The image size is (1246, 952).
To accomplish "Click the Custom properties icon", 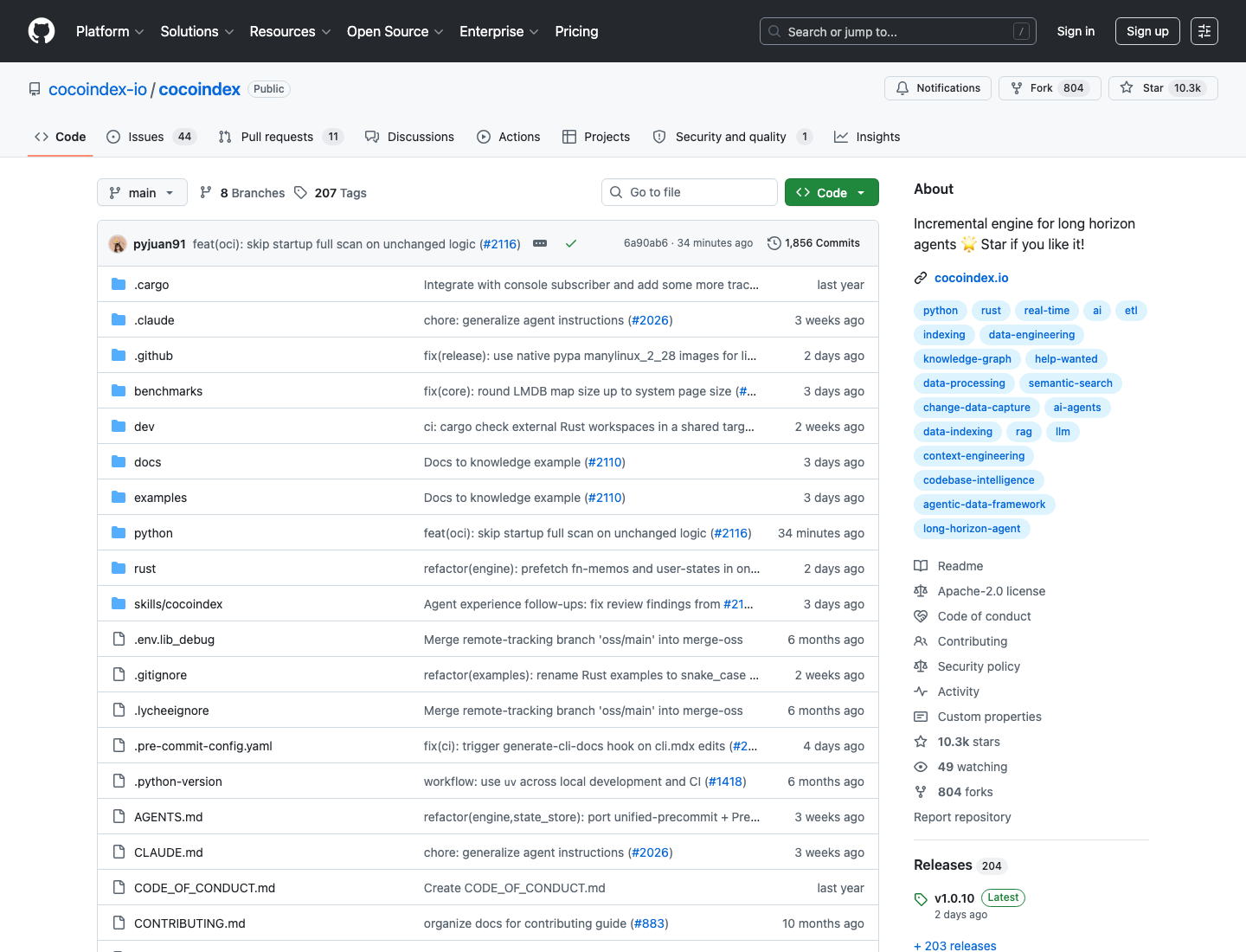I will pyautogui.click(x=921, y=717).
